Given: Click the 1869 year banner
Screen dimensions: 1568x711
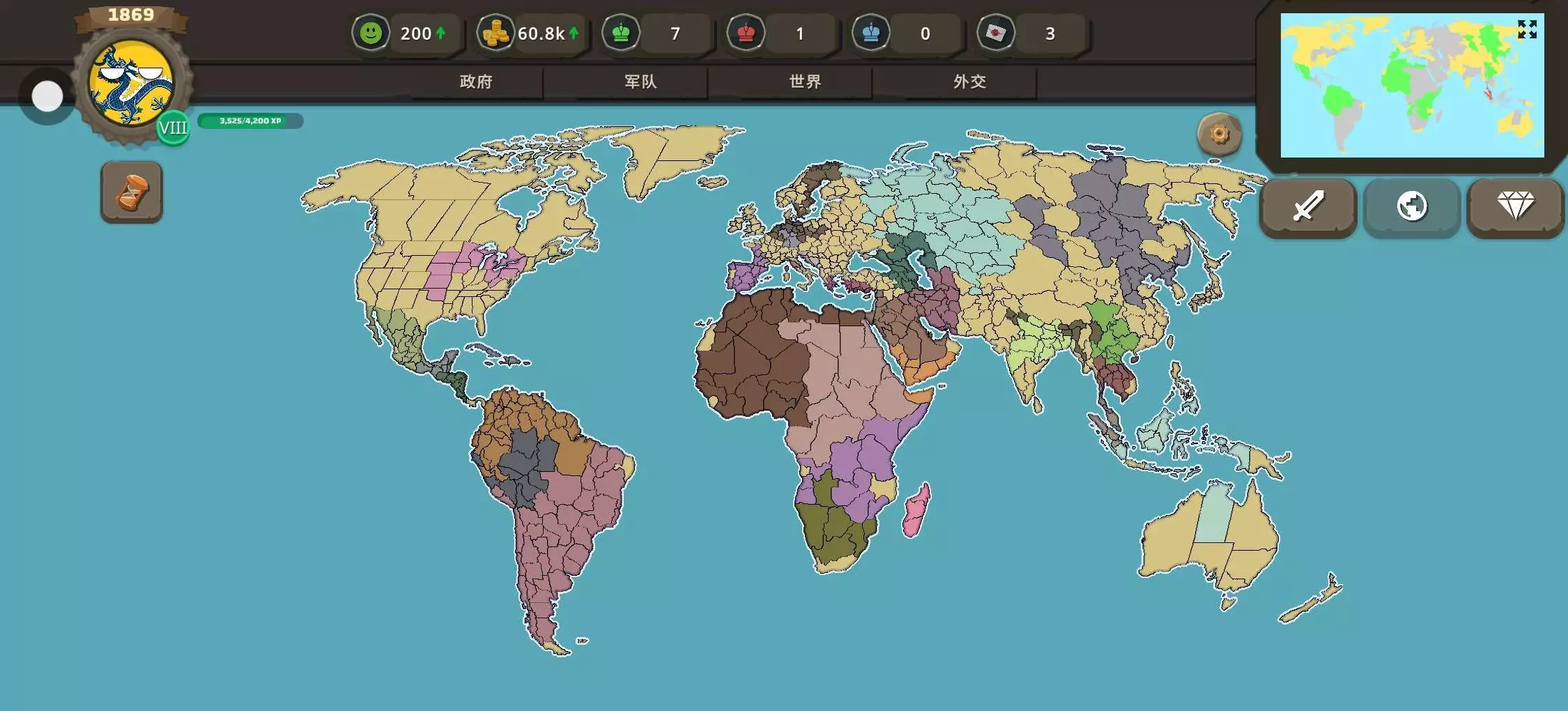Looking at the screenshot, I should pos(131,15).
